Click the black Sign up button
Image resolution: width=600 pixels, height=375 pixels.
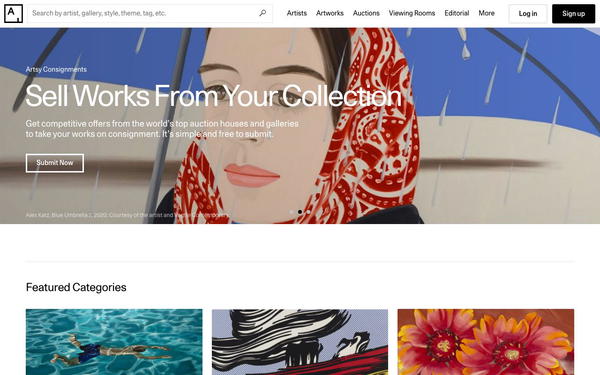(573, 13)
